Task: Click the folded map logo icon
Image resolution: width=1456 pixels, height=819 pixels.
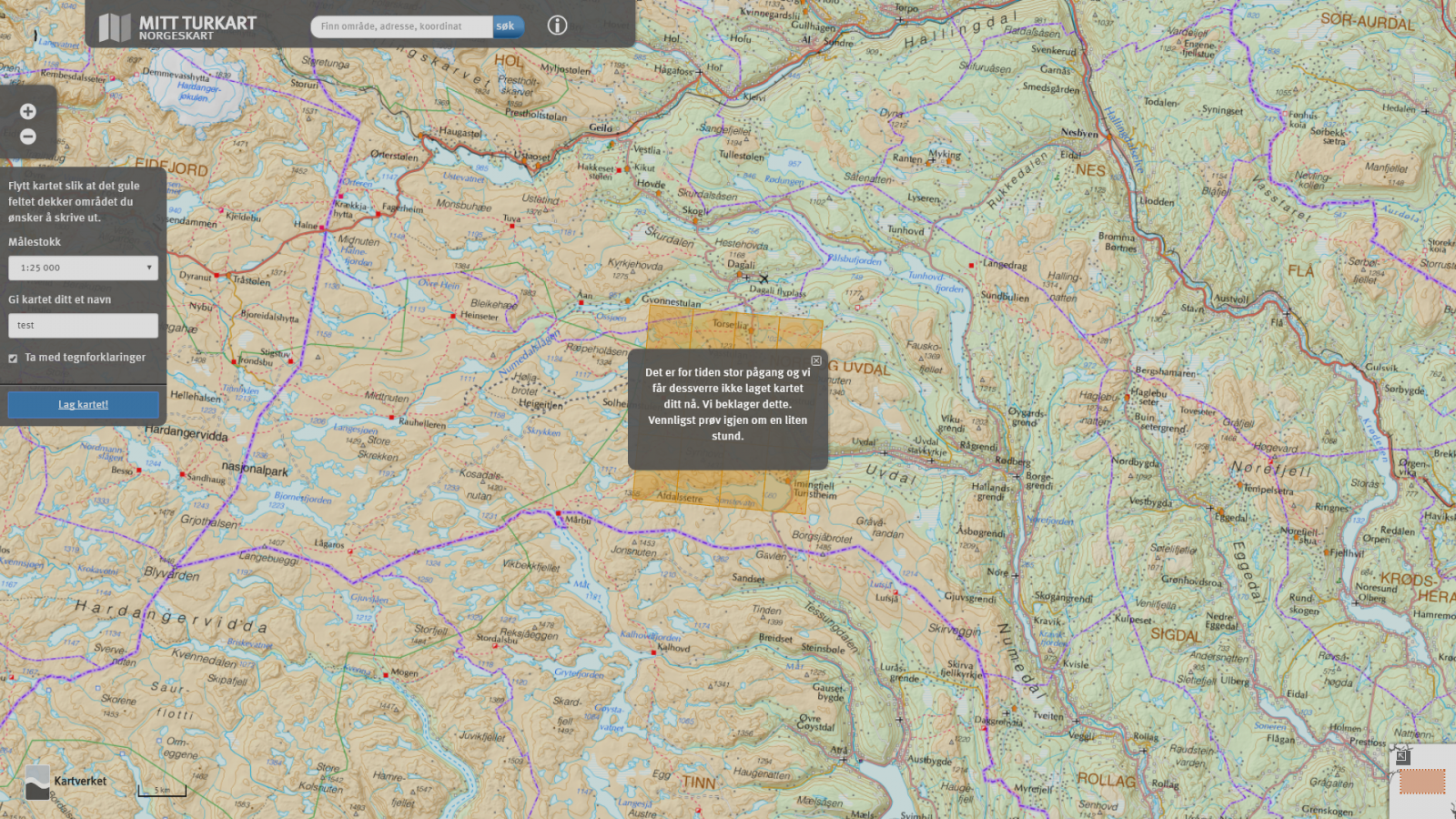Action: [x=115, y=27]
